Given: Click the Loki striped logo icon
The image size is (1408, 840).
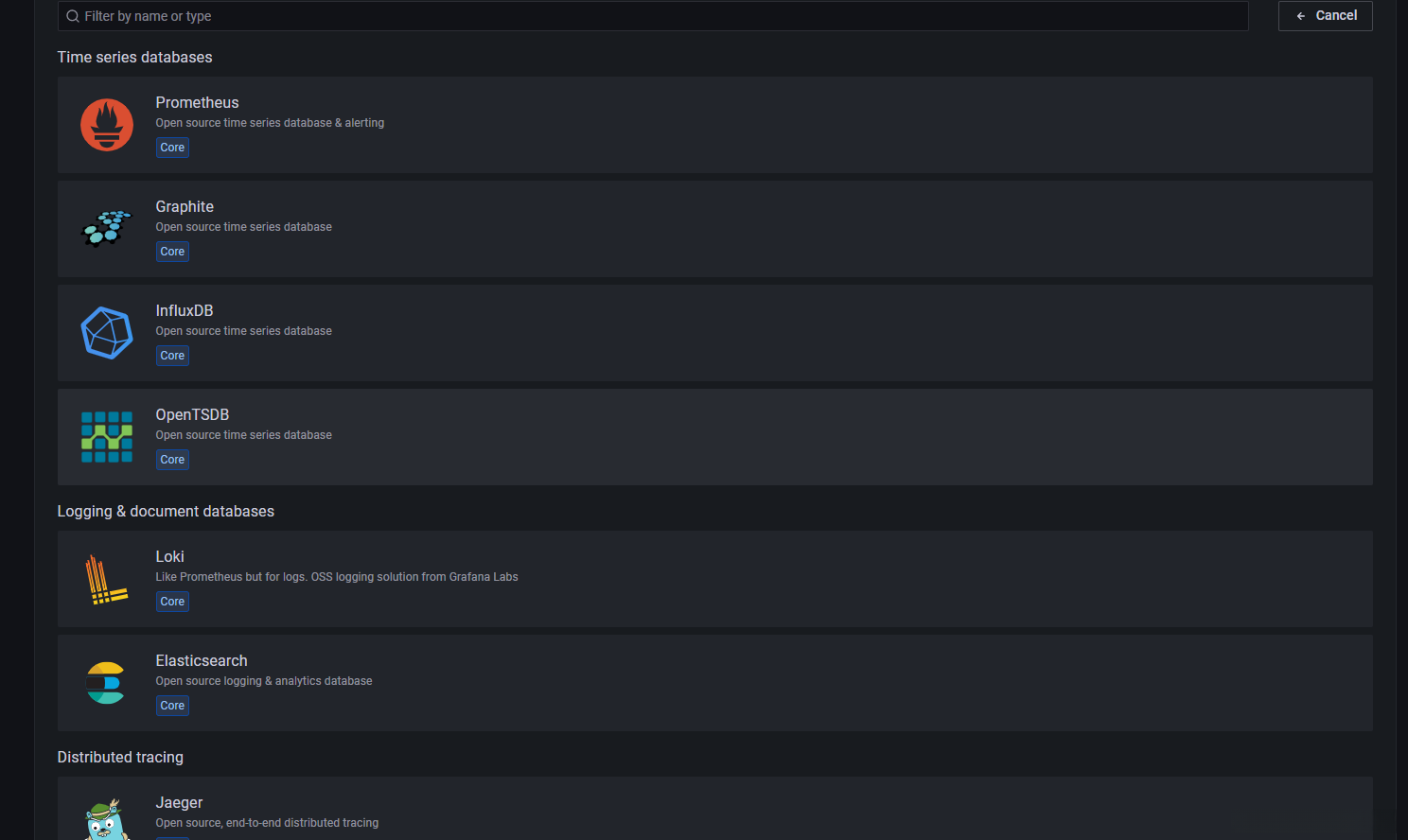Looking at the screenshot, I should pos(107,579).
